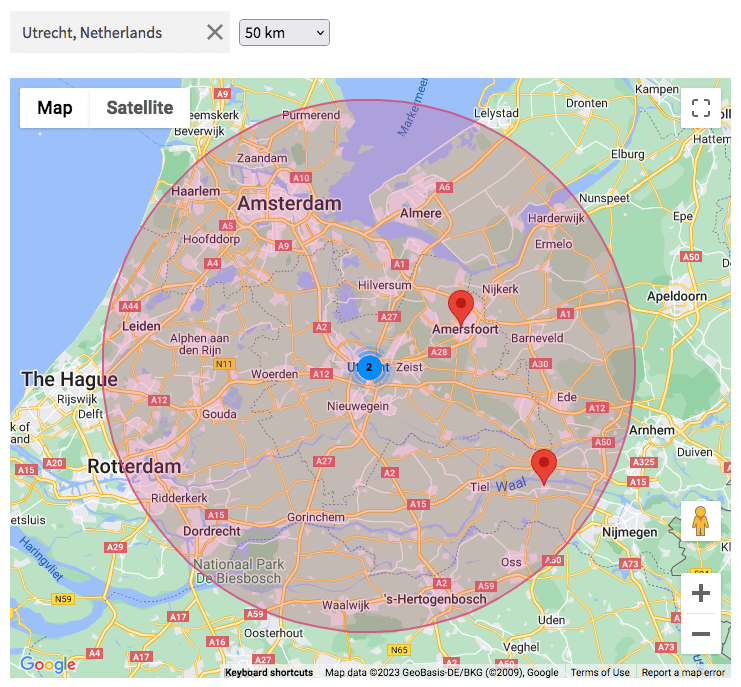
Task: Click the Barneveld label
Action: point(537,338)
